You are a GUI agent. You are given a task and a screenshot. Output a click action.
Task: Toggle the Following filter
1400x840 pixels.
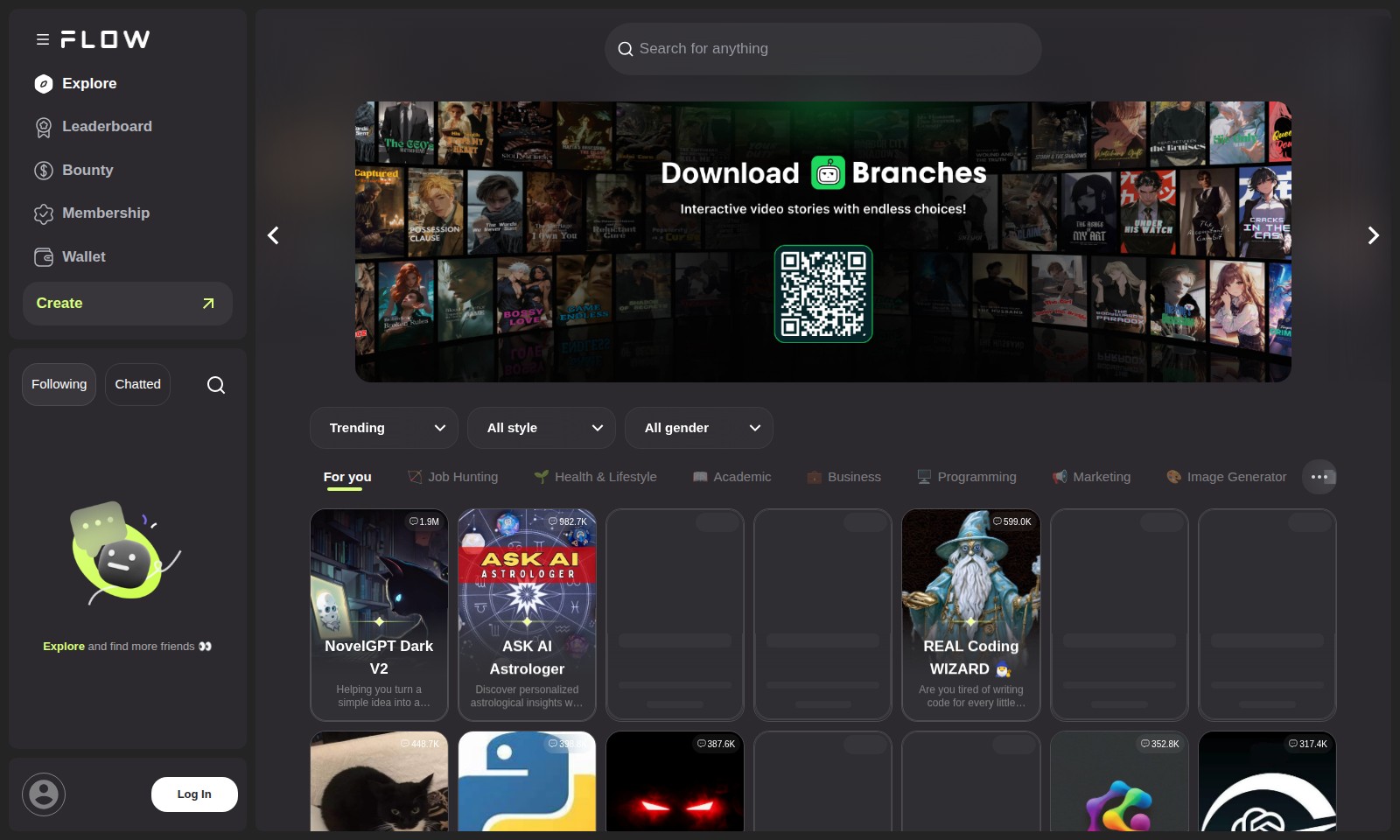[x=59, y=384]
